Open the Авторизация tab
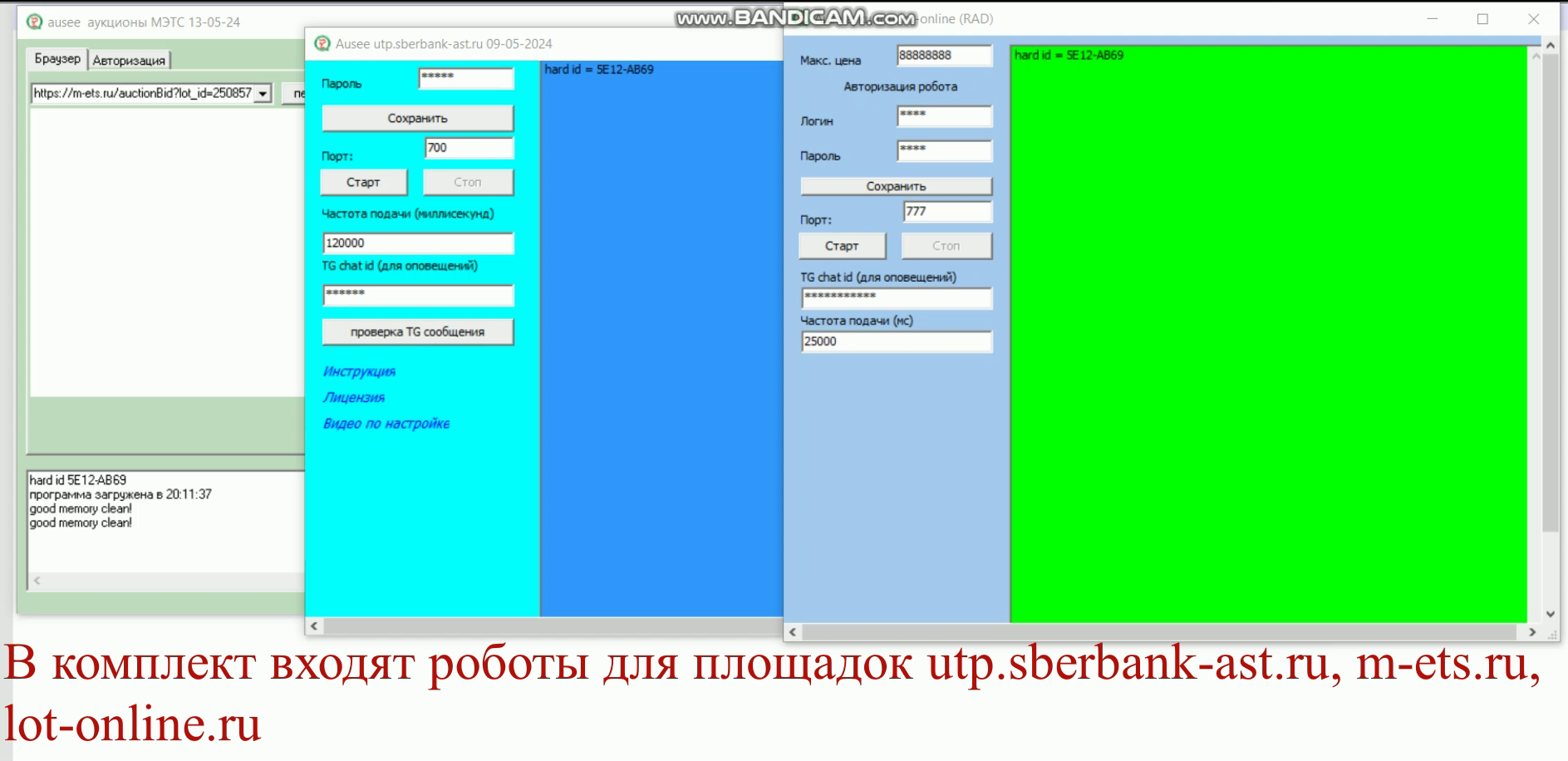1568x761 pixels. click(x=129, y=60)
